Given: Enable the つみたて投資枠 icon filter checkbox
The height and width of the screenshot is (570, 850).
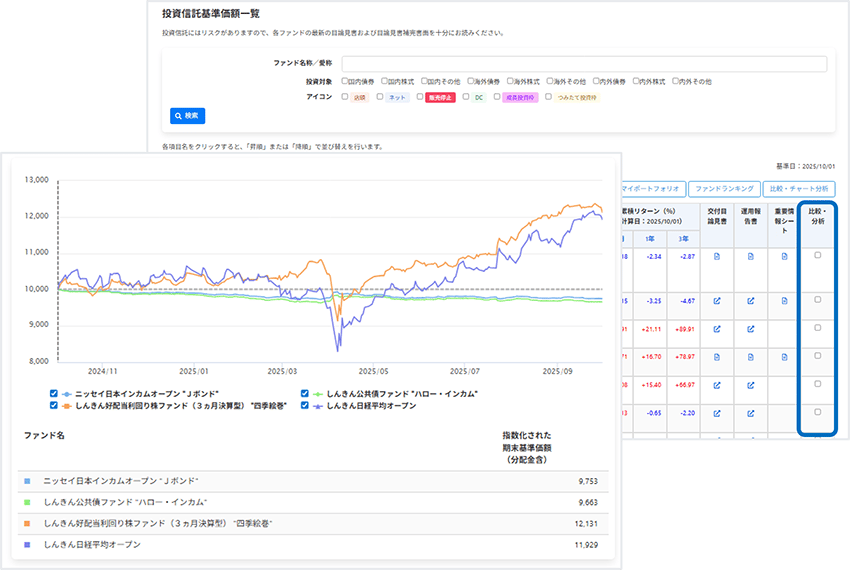Looking at the screenshot, I should pos(549,97).
